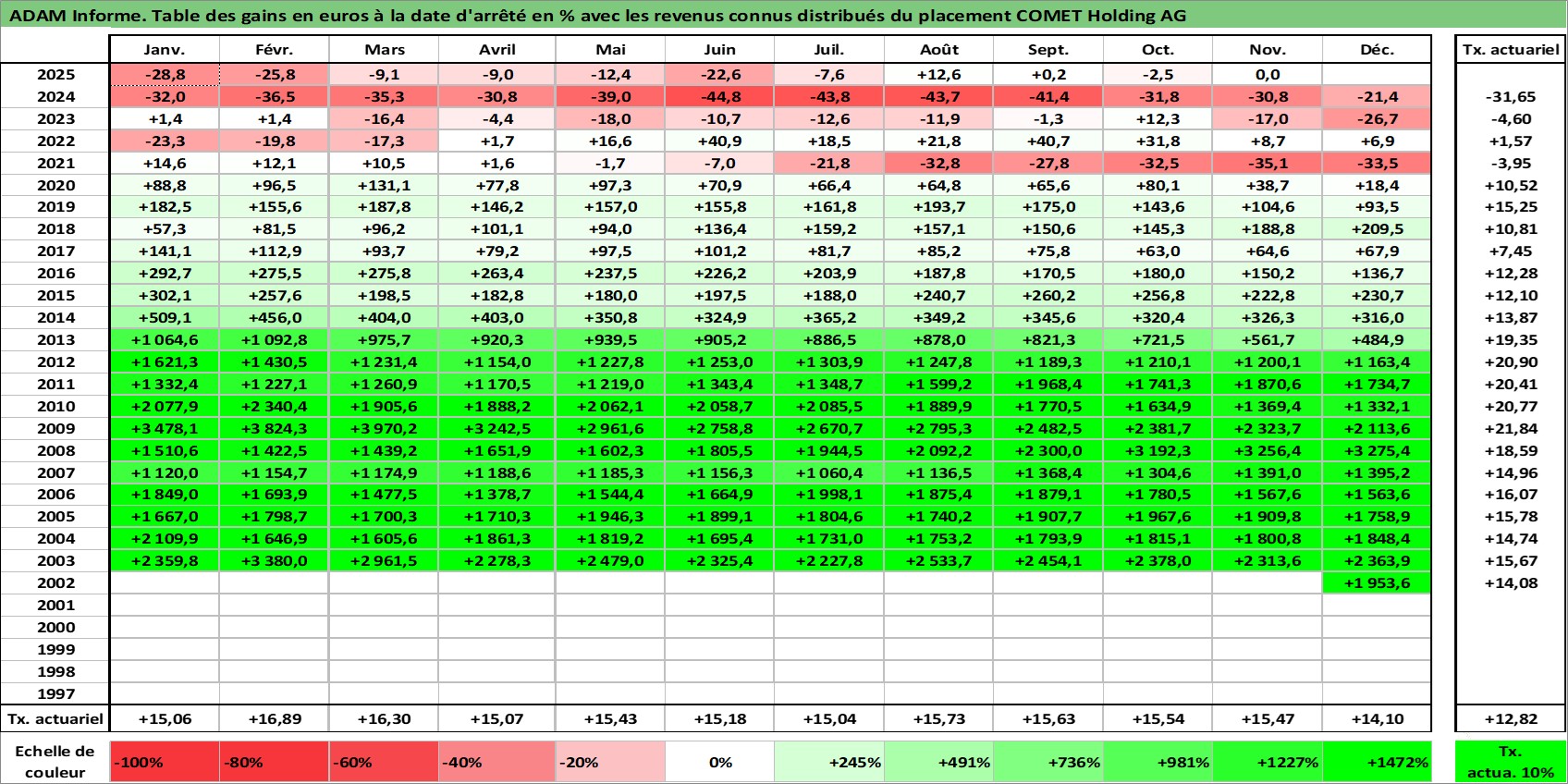Select the 'Janv.' column header
The image size is (1568, 784).
tap(165, 50)
